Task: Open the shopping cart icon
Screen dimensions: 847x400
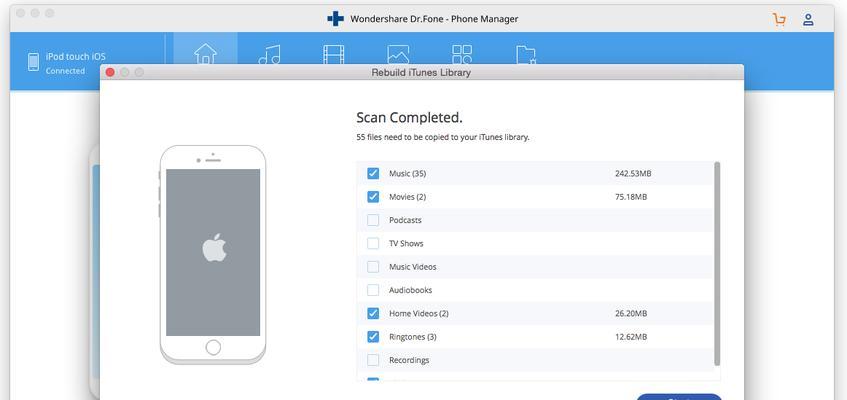Action: pyautogui.click(x=779, y=20)
